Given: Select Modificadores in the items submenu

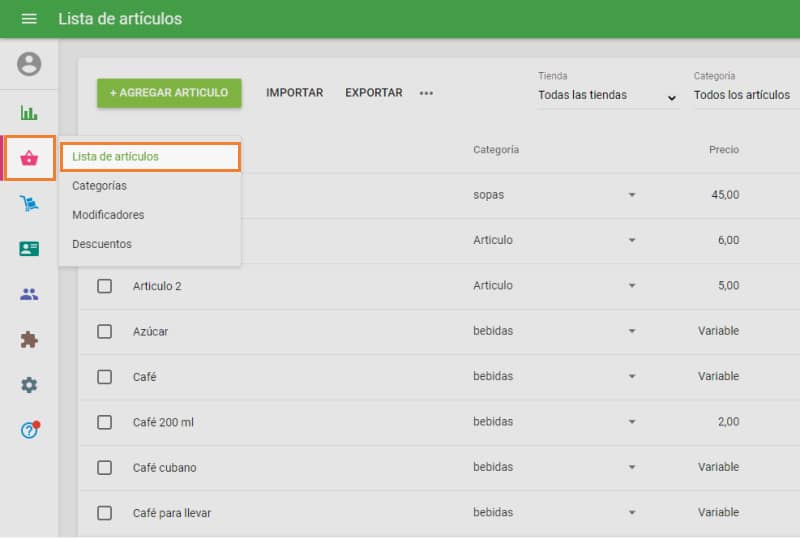Looking at the screenshot, I should tap(108, 215).
